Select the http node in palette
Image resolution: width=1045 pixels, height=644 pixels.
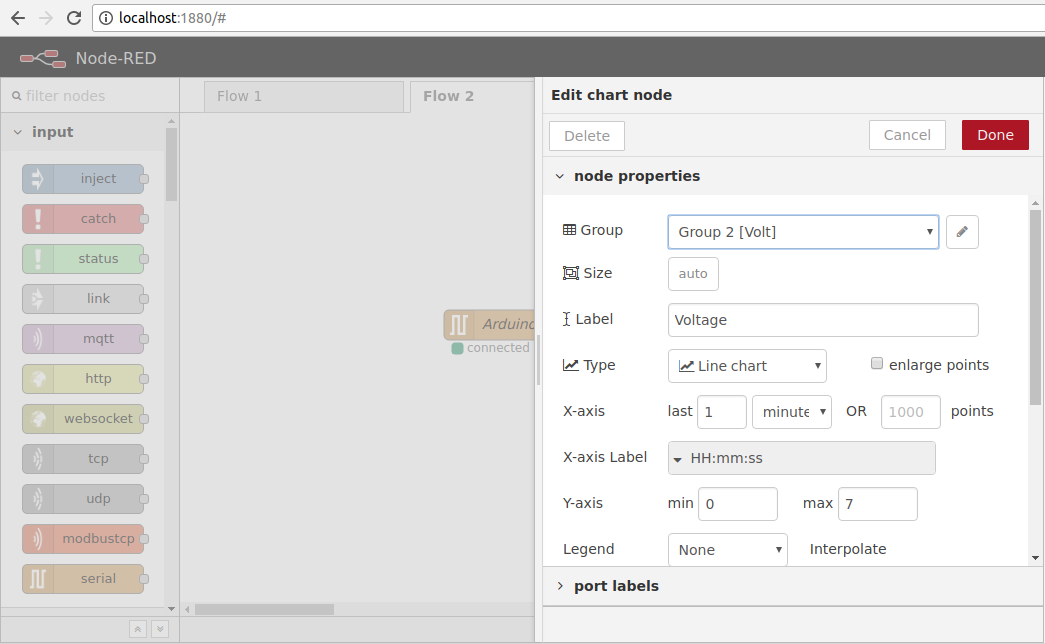click(83, 379)
